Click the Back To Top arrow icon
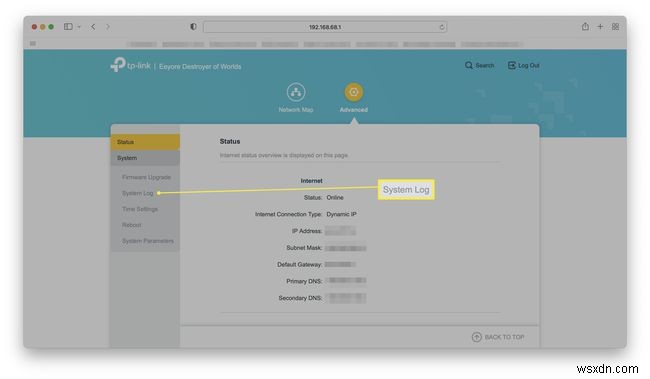 pos(477,337)
